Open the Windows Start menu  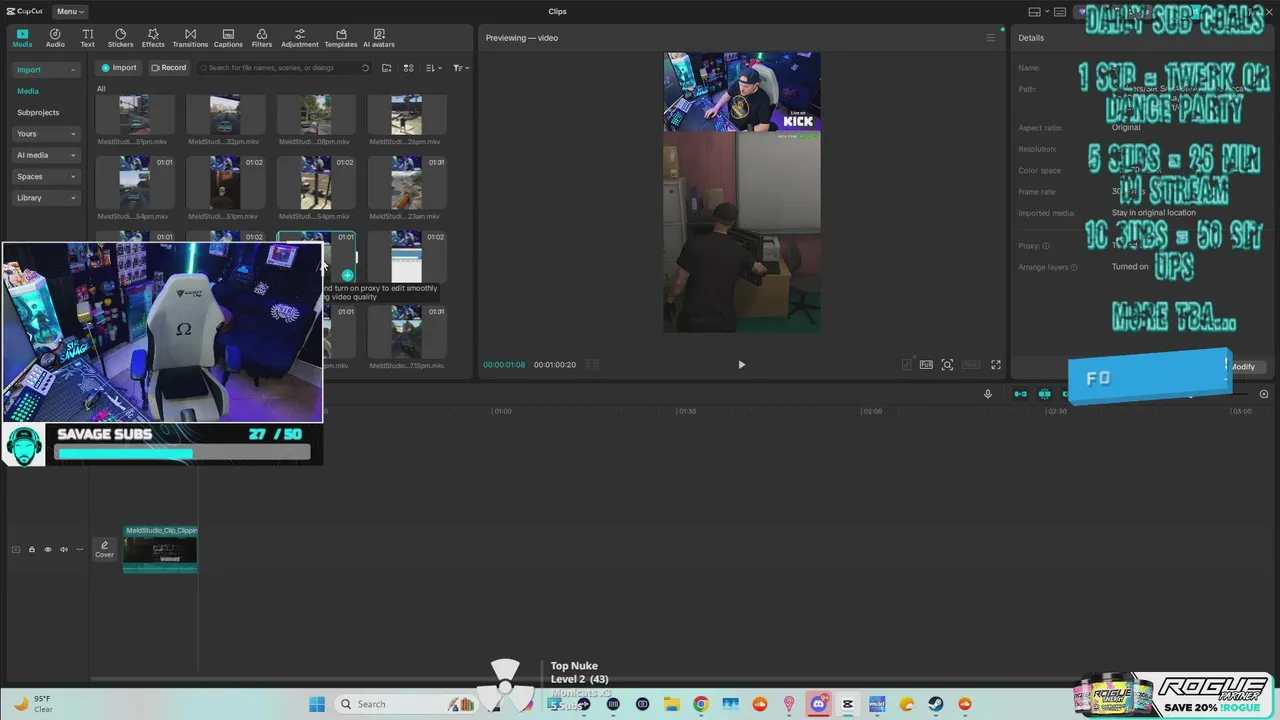tap(317, 704)
